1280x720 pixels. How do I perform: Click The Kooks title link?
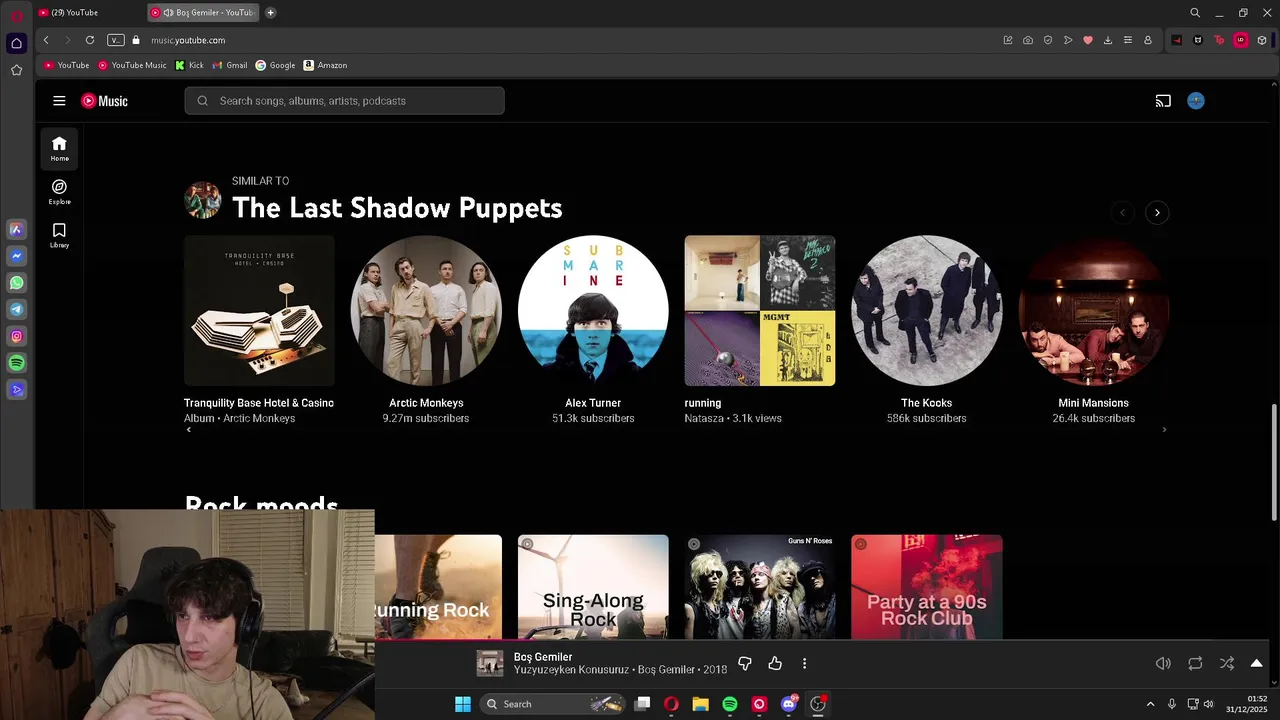(927, 403)
